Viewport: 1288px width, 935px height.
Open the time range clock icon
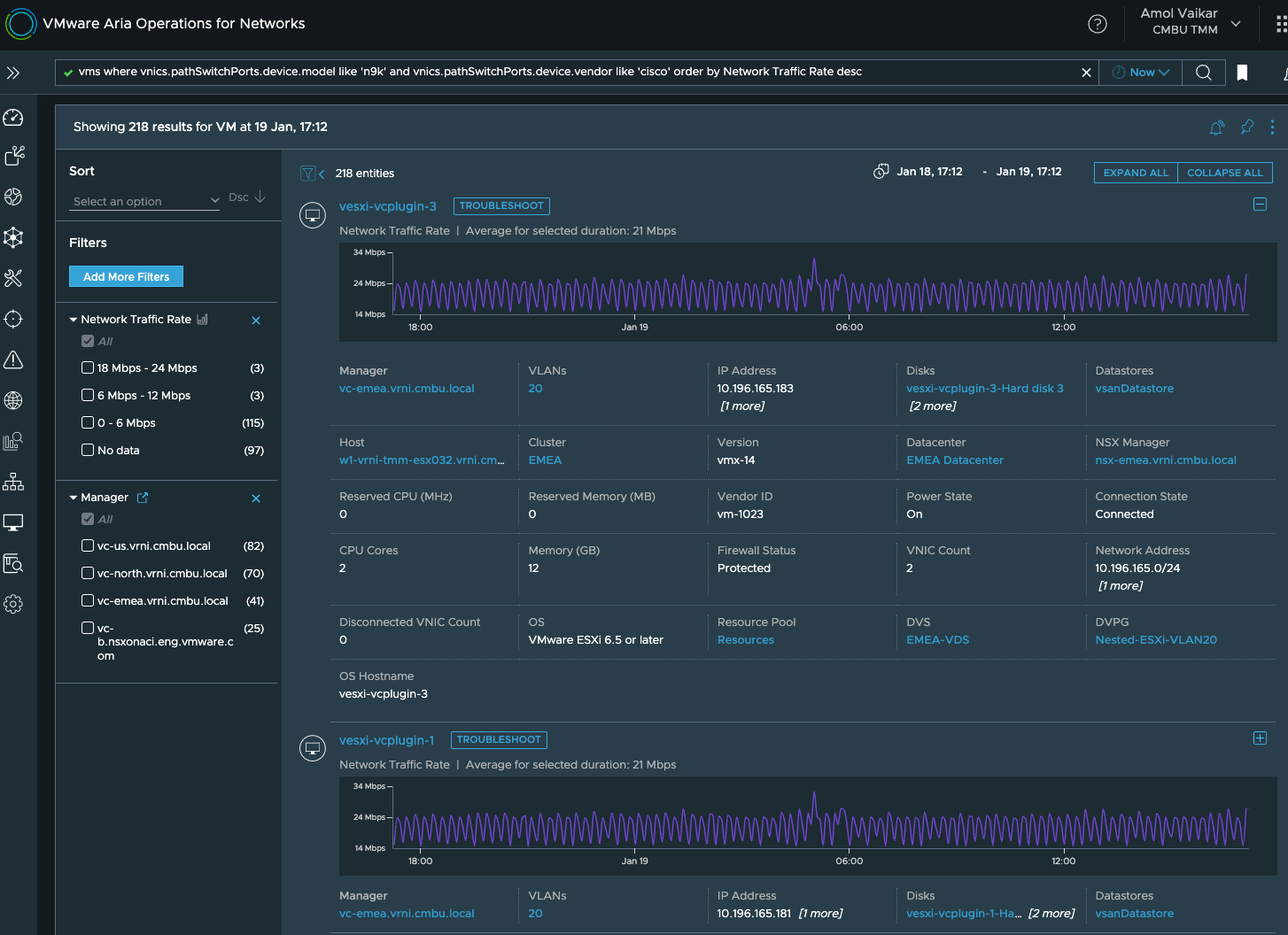[881, 172]
